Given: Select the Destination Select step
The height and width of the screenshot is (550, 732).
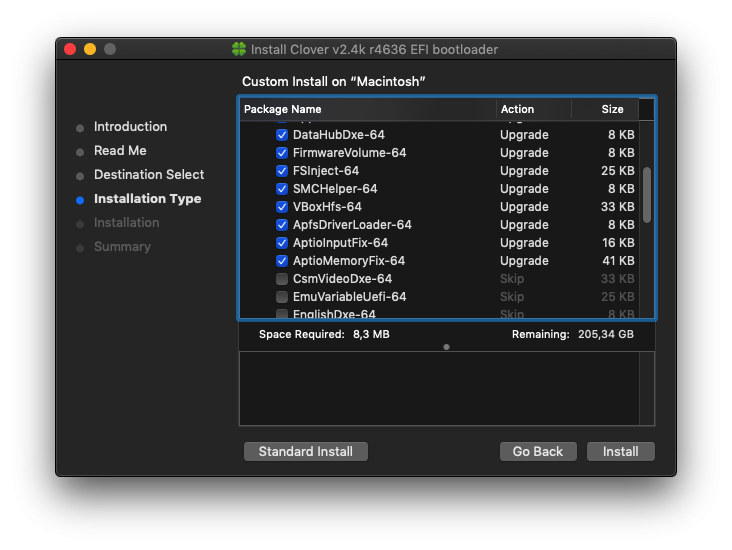Looking at the screenshot, I should (x=149, y=175).
